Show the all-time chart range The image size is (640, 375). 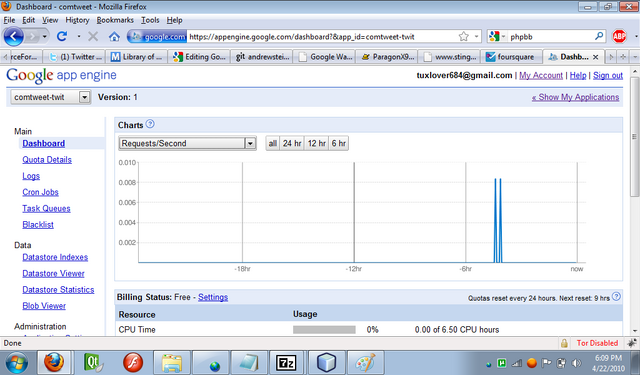273,143
